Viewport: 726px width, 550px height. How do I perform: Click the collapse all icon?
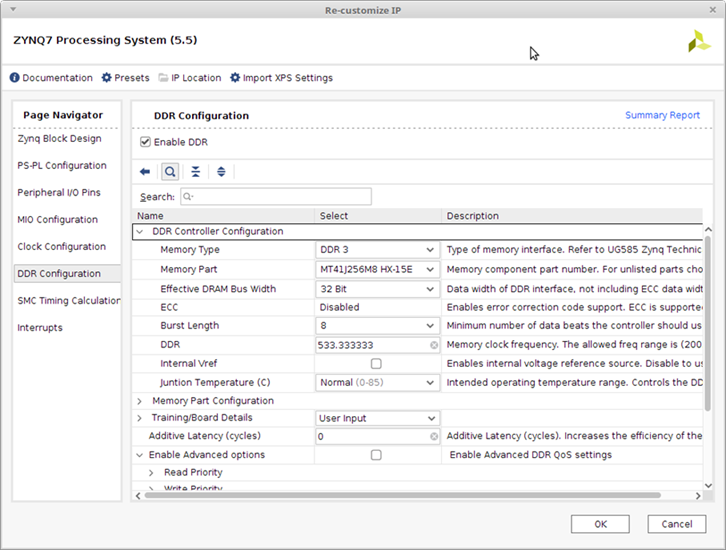(x=196, y=172)
